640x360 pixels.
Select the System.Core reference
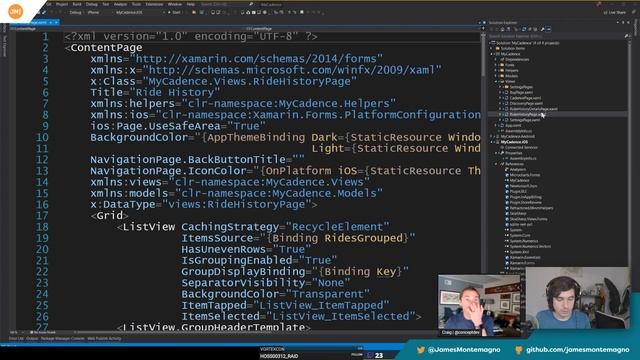tap(520, 236)
